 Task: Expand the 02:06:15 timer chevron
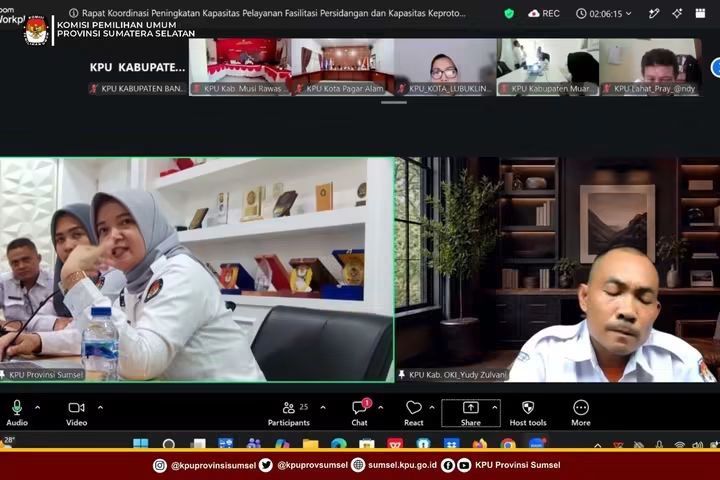629,14
